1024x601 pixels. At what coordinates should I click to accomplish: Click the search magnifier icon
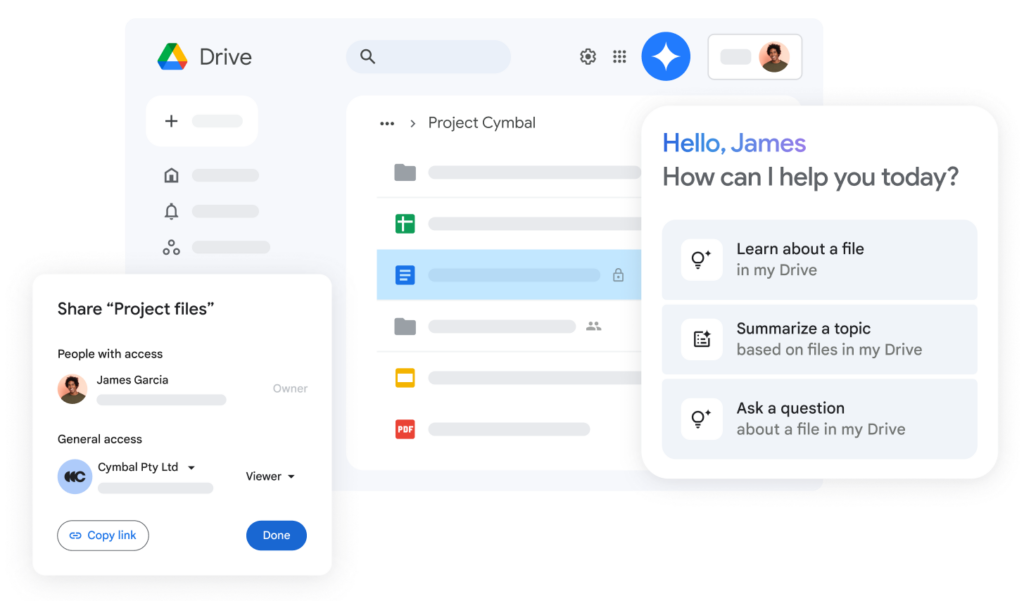[x=368, y=57]
